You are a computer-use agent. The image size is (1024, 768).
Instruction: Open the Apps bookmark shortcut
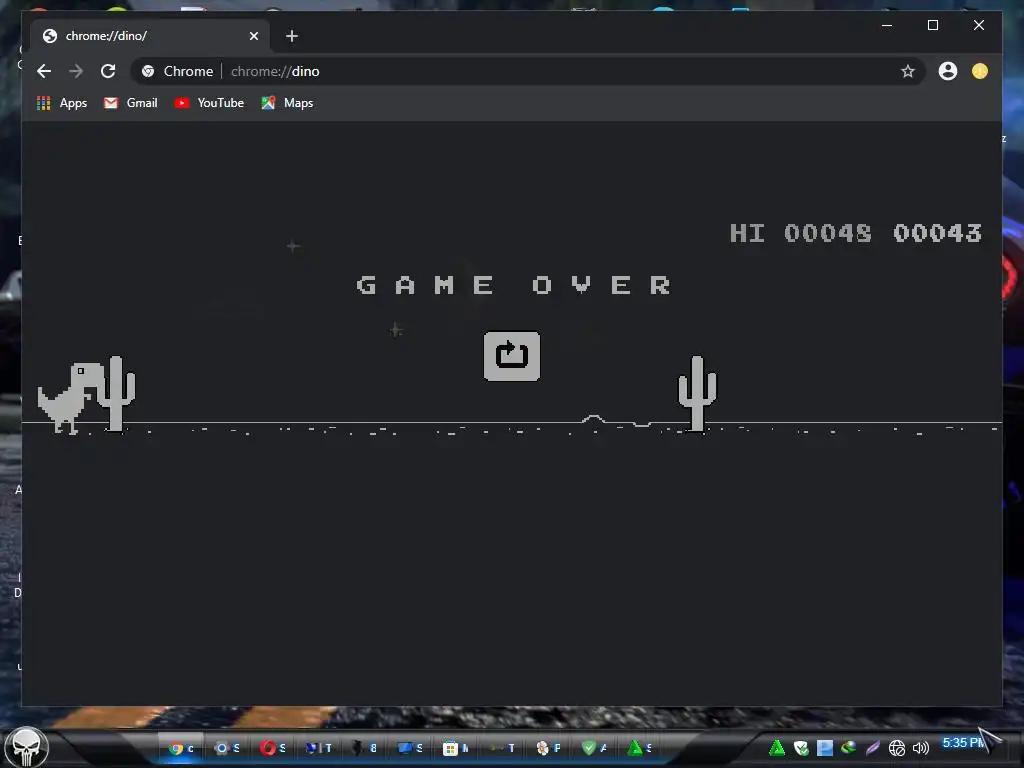pyautogui.click(x=62, y=103)
